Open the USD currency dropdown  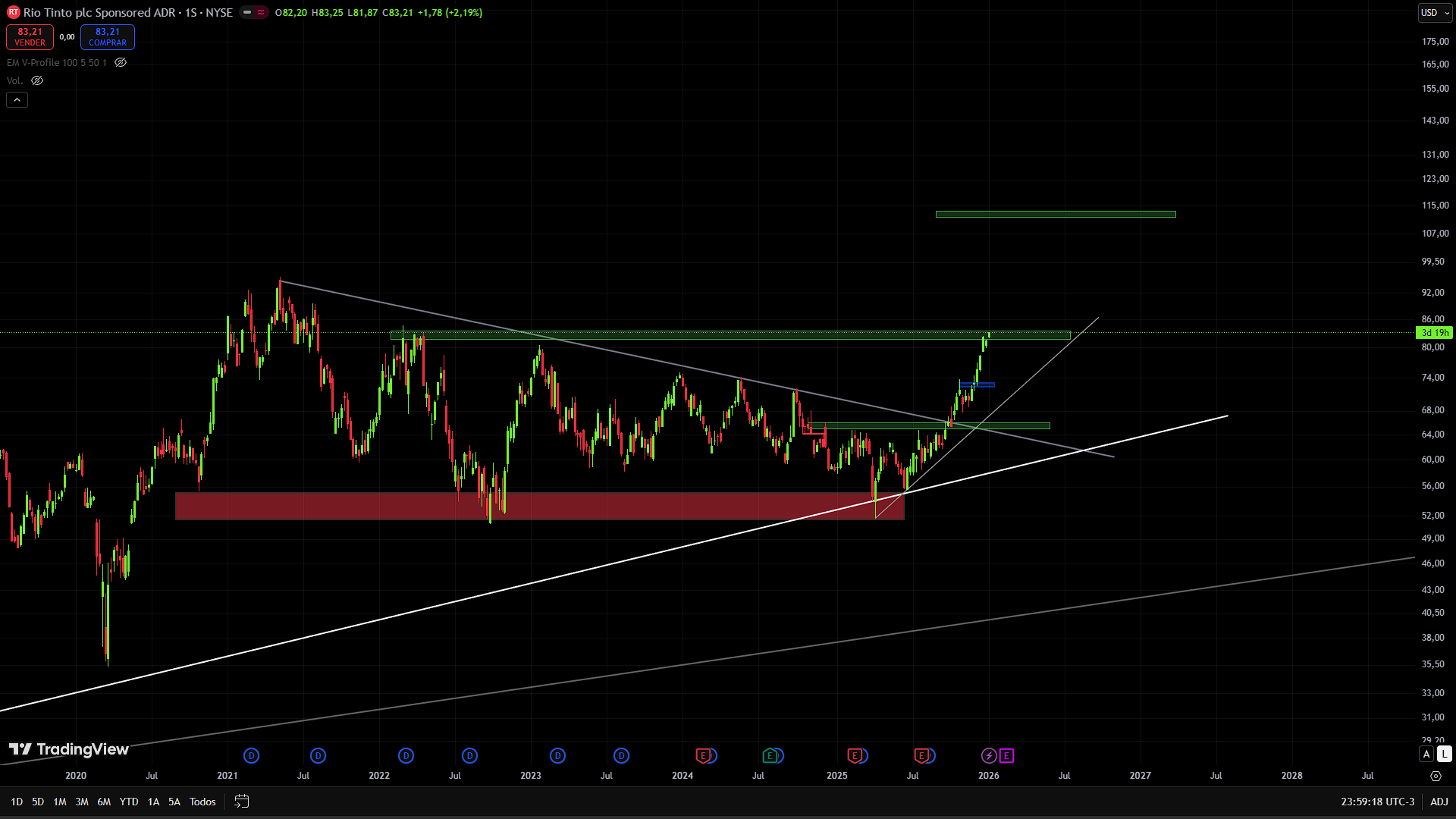click(x=1435, y=13)
